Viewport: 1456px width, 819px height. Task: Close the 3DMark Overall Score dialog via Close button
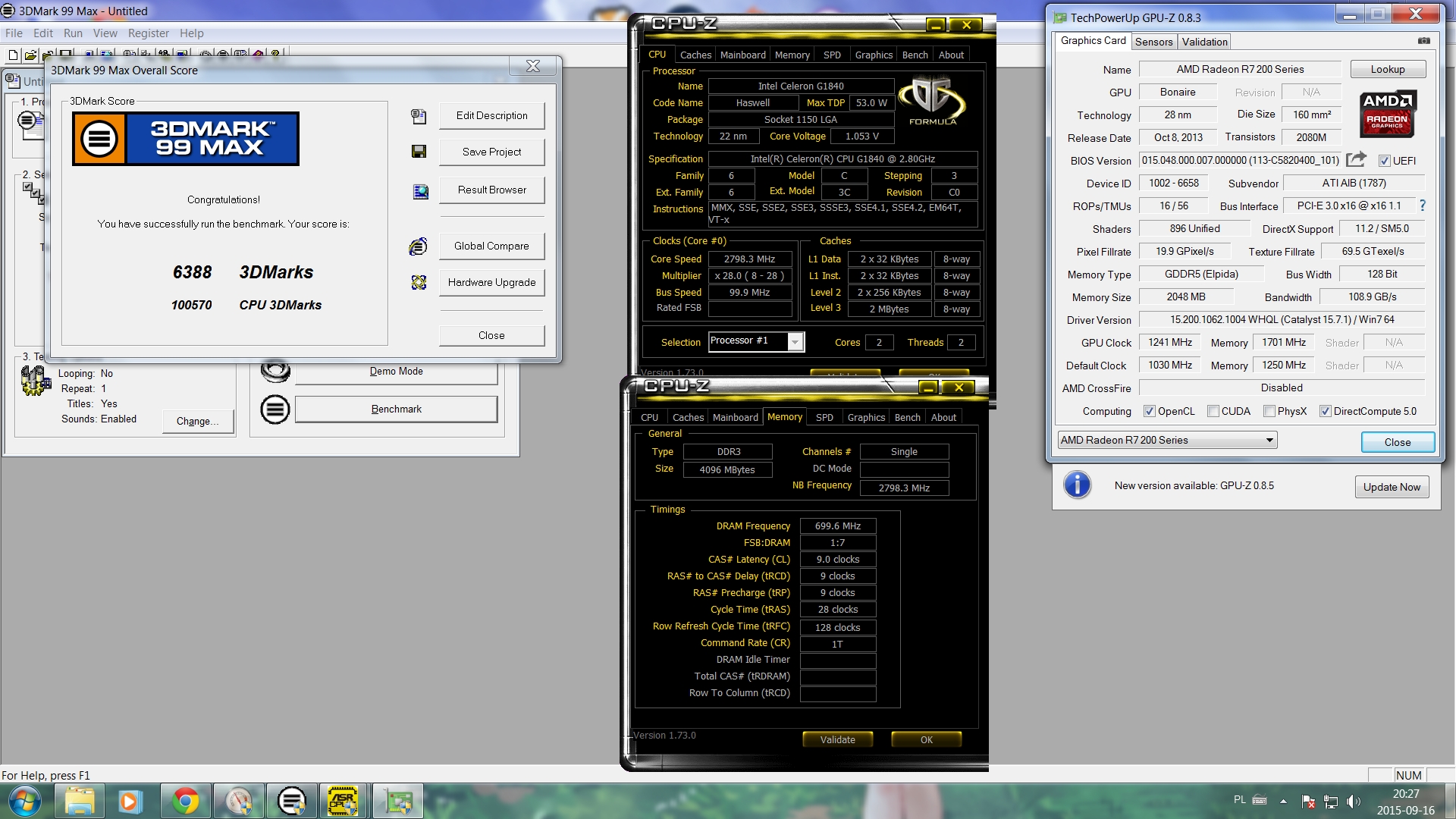[x=491, y=335]
